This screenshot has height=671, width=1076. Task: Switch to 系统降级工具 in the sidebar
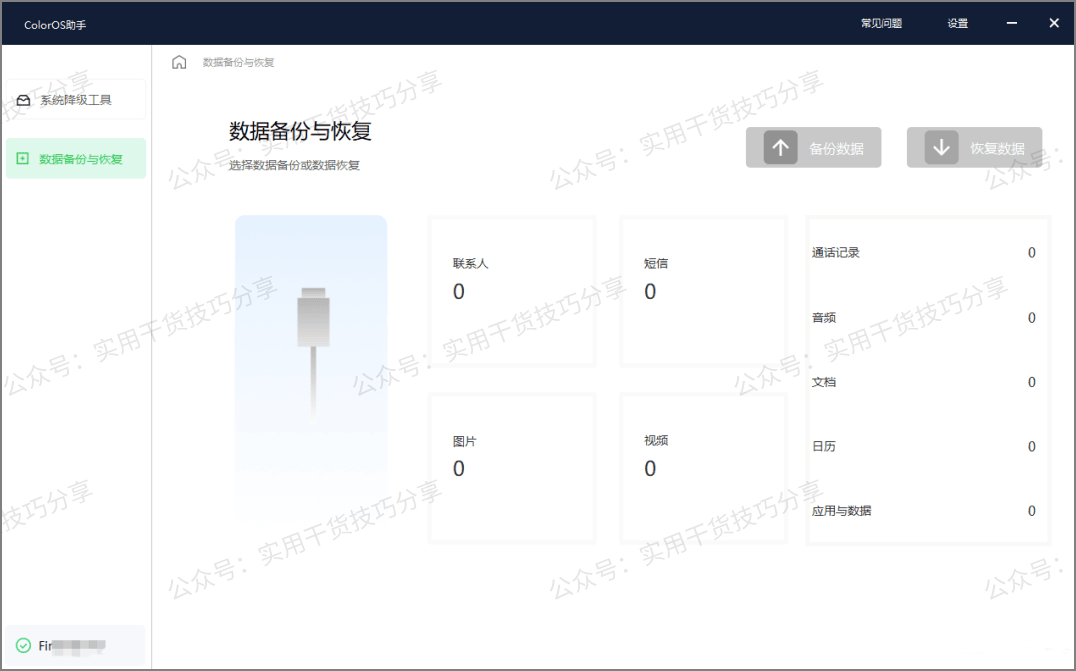coord(75,99)
